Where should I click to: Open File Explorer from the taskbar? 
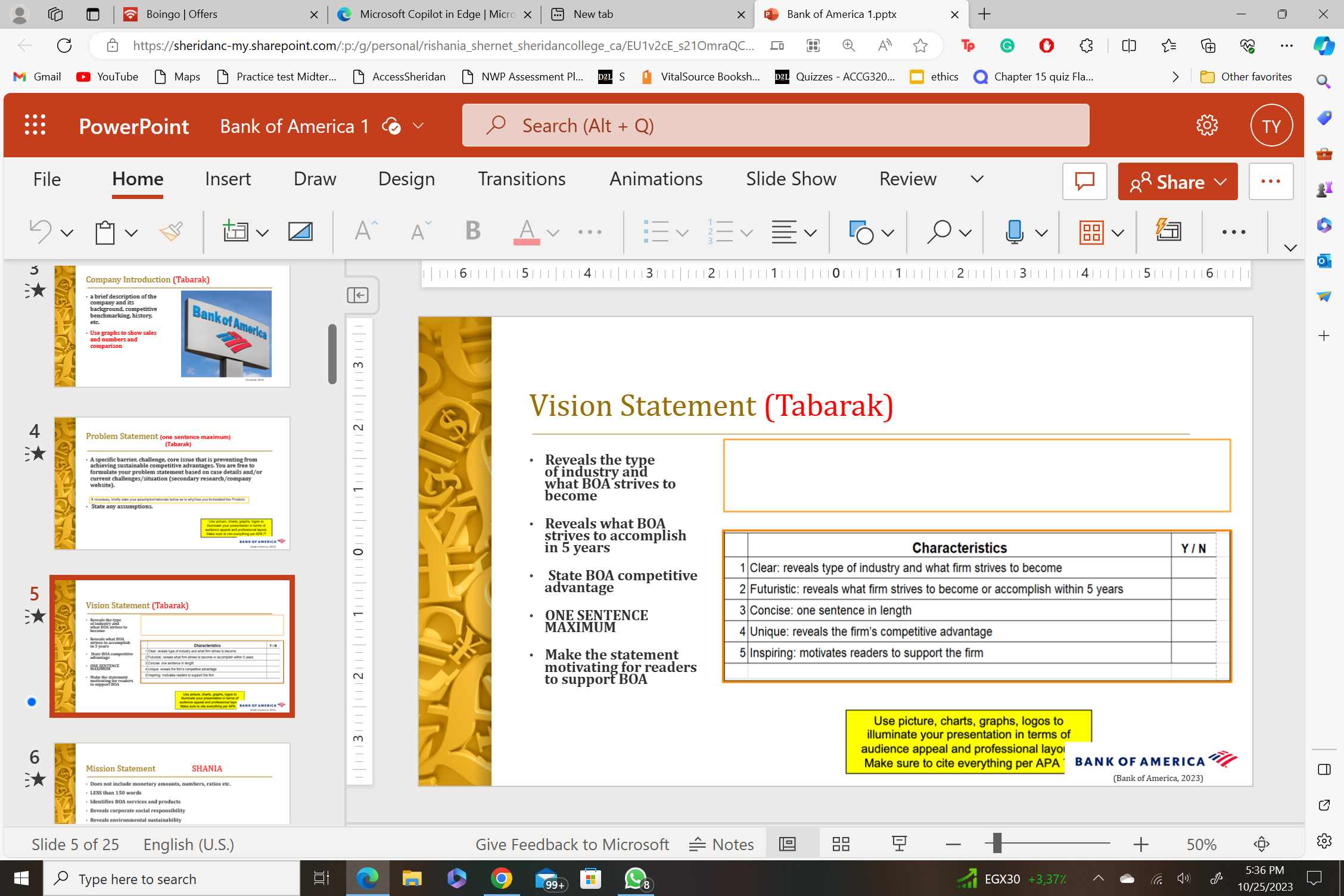point(412,878)
